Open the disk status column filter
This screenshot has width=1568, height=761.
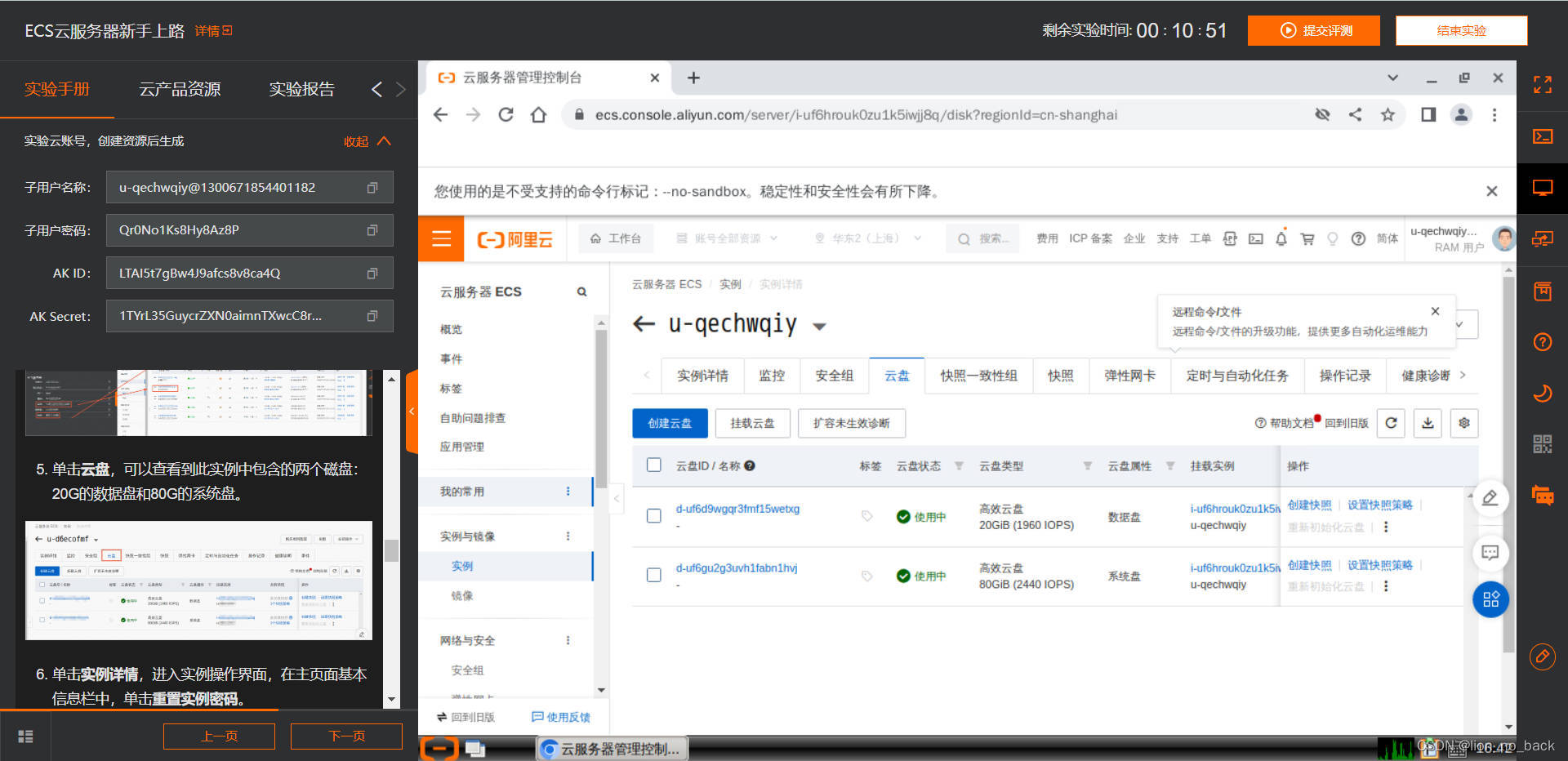pyautogui.click(x=959, y=466)
